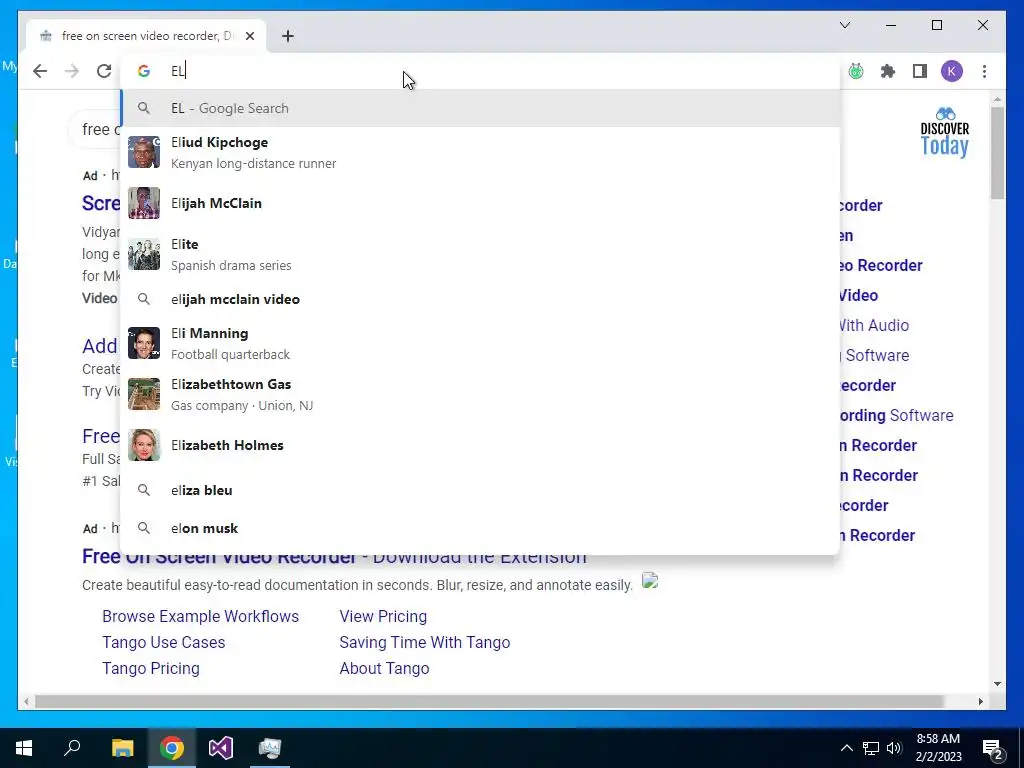Click the With Audio related search link
Viewport: 1024px width, 768px height.
pos(874,325)
